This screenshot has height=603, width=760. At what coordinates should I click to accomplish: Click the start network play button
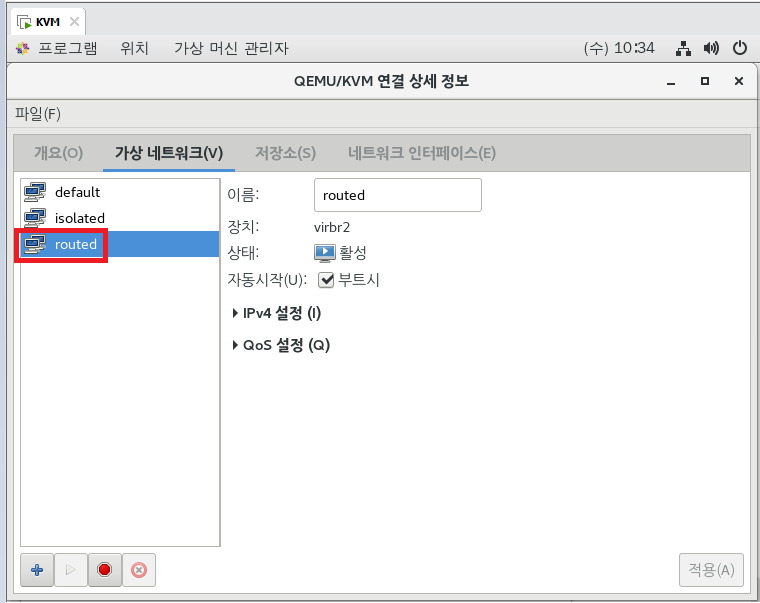[71, 570]
